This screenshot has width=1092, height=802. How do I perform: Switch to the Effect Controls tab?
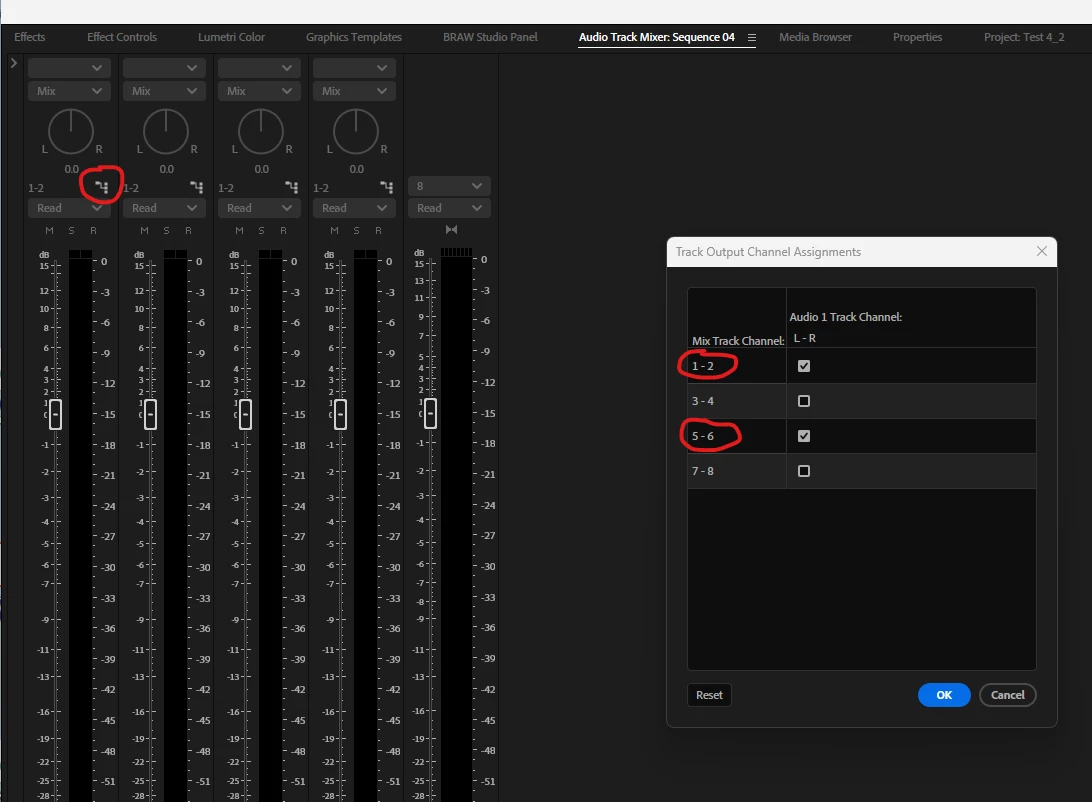[x=122, y=37]
